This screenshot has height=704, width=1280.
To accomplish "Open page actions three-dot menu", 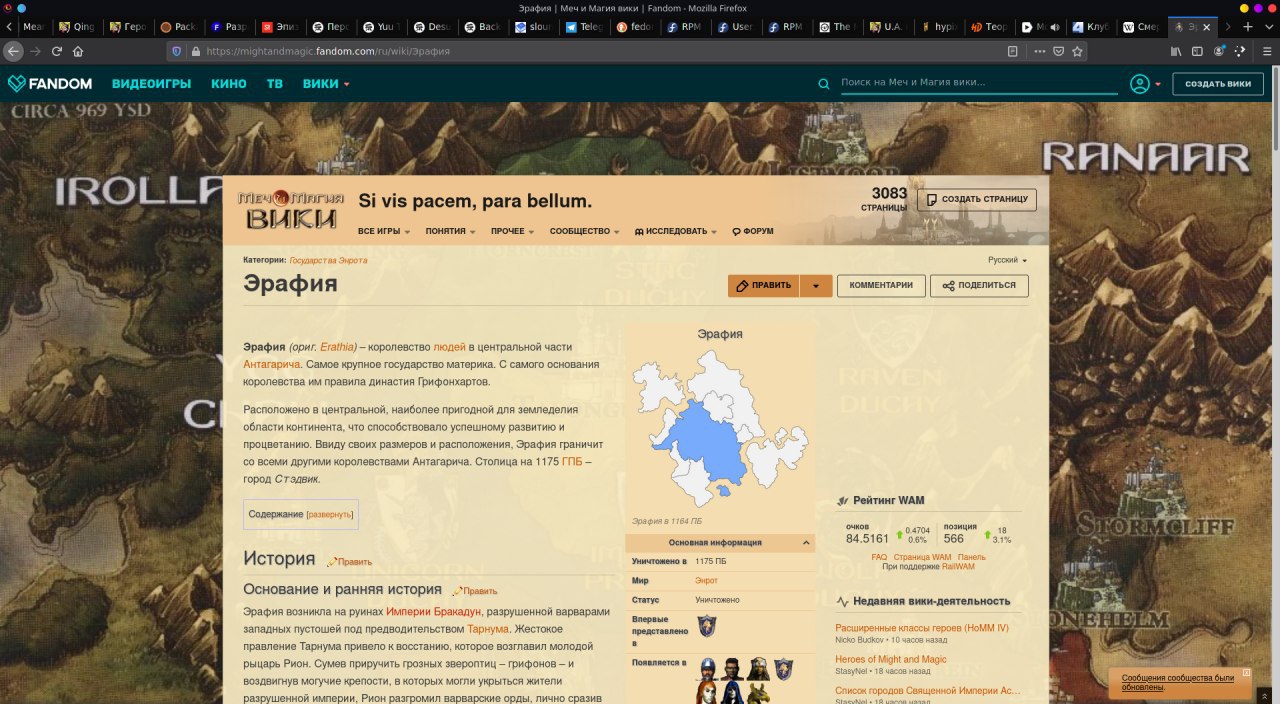I will point(1042,50).
